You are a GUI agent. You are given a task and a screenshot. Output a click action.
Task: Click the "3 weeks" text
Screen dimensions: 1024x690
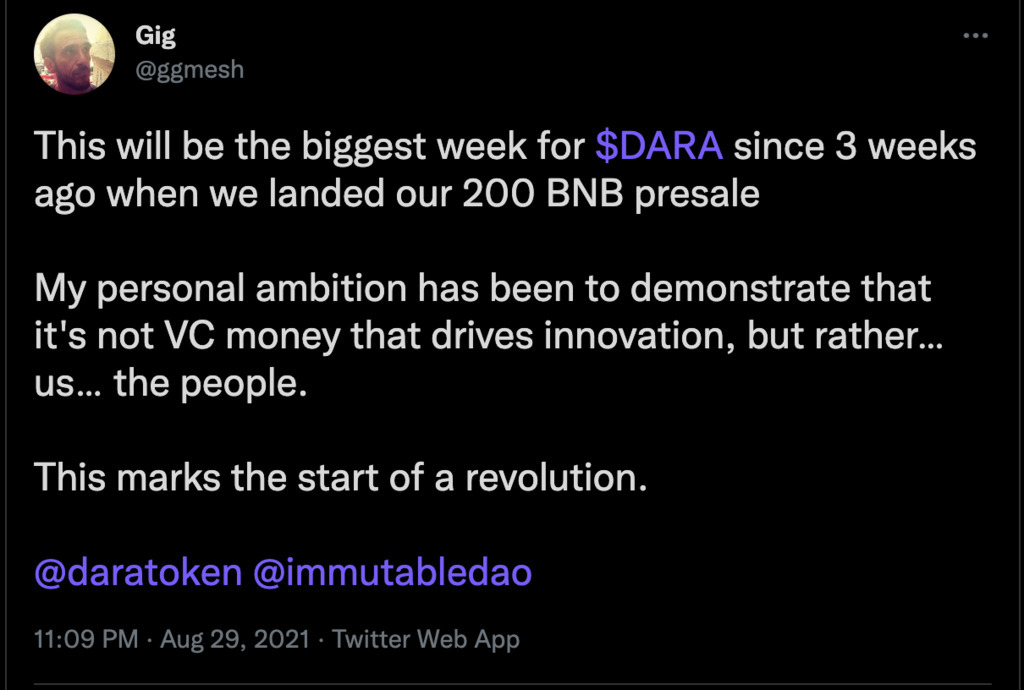(x=900, y=147)
